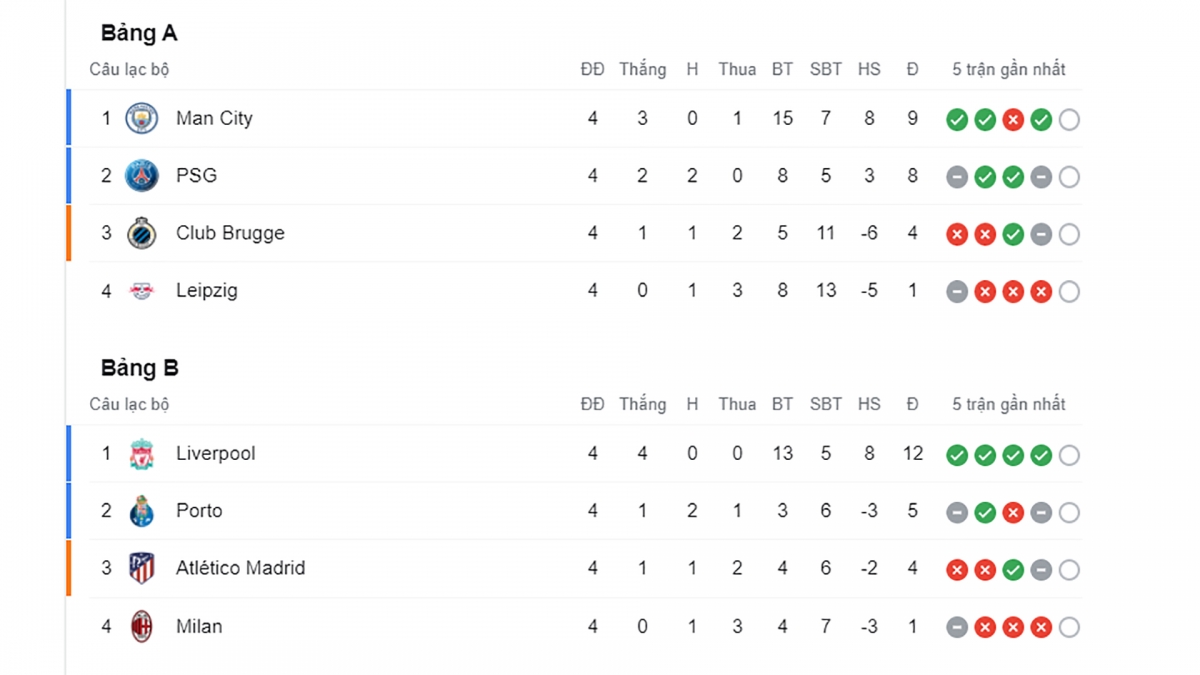The width and height of the screenshot is (1200, 675).
Task: Click the Bảng A group heading
Action: click(x=139, y=33)
